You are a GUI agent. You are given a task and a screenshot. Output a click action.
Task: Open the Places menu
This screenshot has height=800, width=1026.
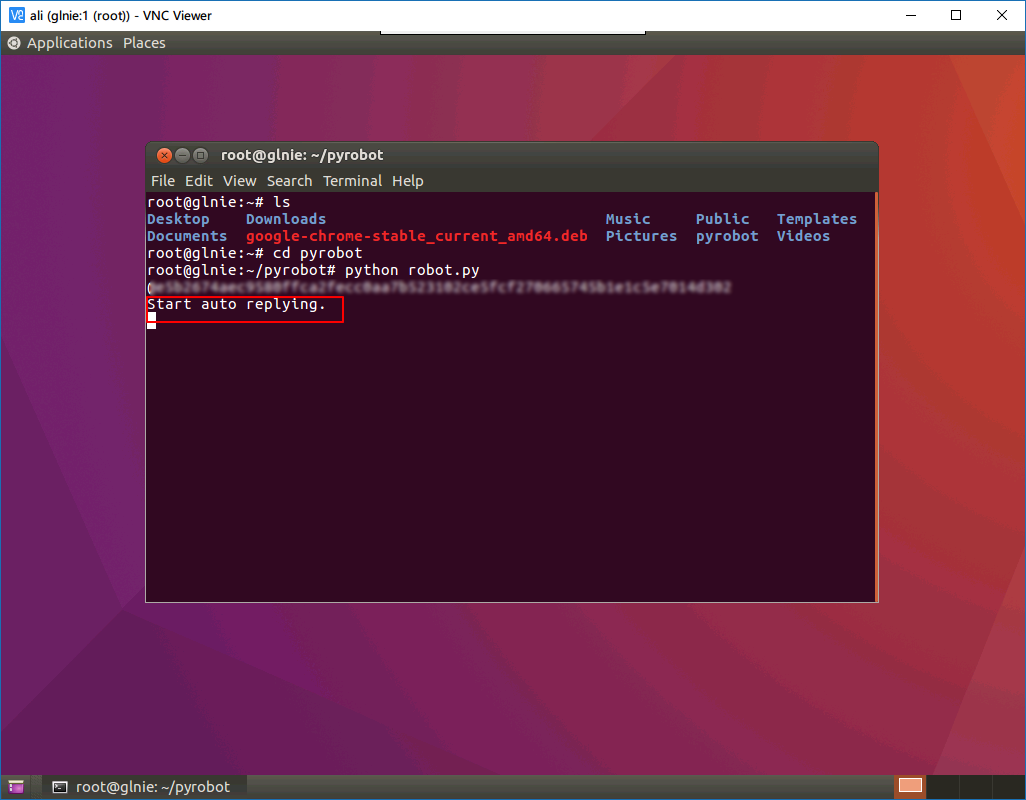144,43
